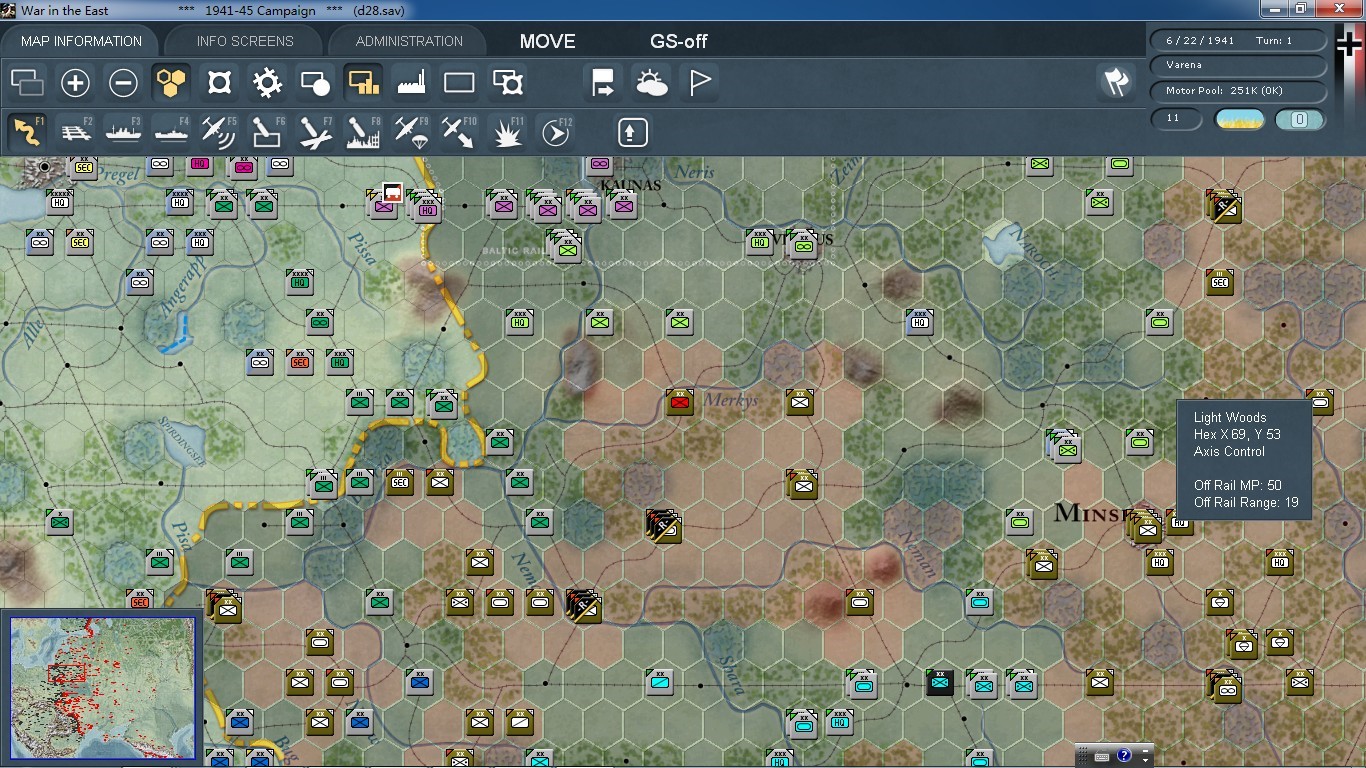
Task: Select F2 rail mode icon
Action: [x=75, y=132]
